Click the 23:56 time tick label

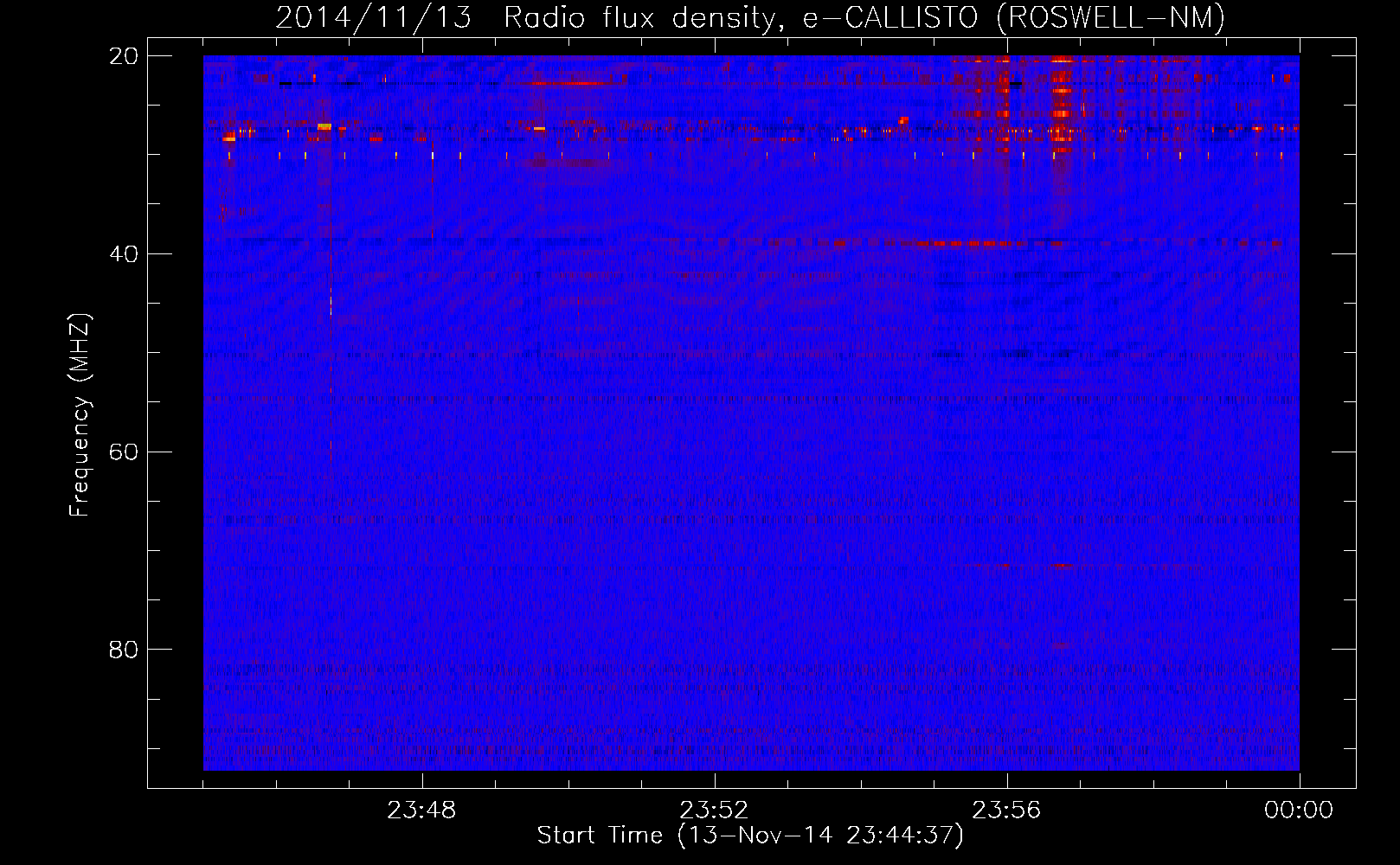tap(1006, 811)
